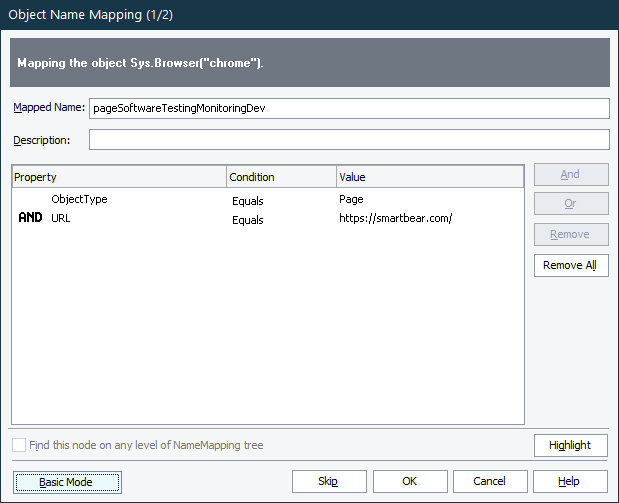Open Help for this dialog
The width and height of the screenshot is (619, 503).
tap(570, 481)
